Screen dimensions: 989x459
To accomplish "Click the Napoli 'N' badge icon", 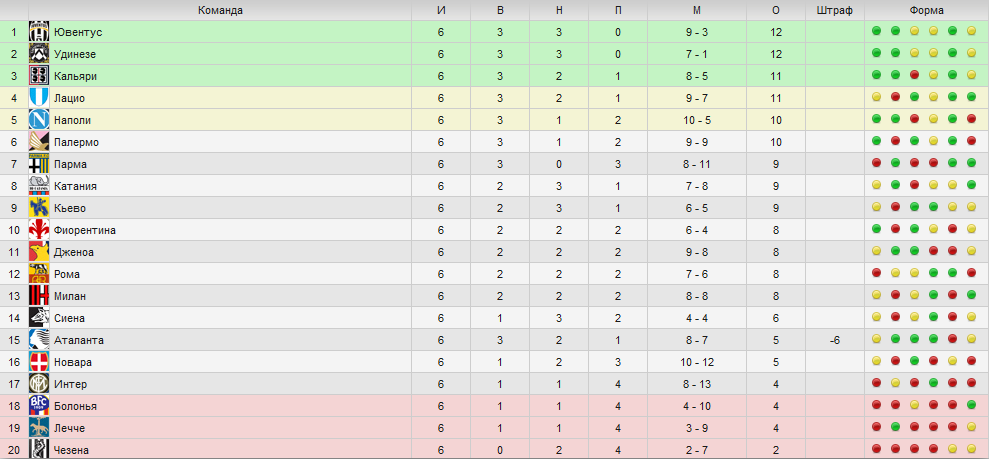I will click(39, 120).
